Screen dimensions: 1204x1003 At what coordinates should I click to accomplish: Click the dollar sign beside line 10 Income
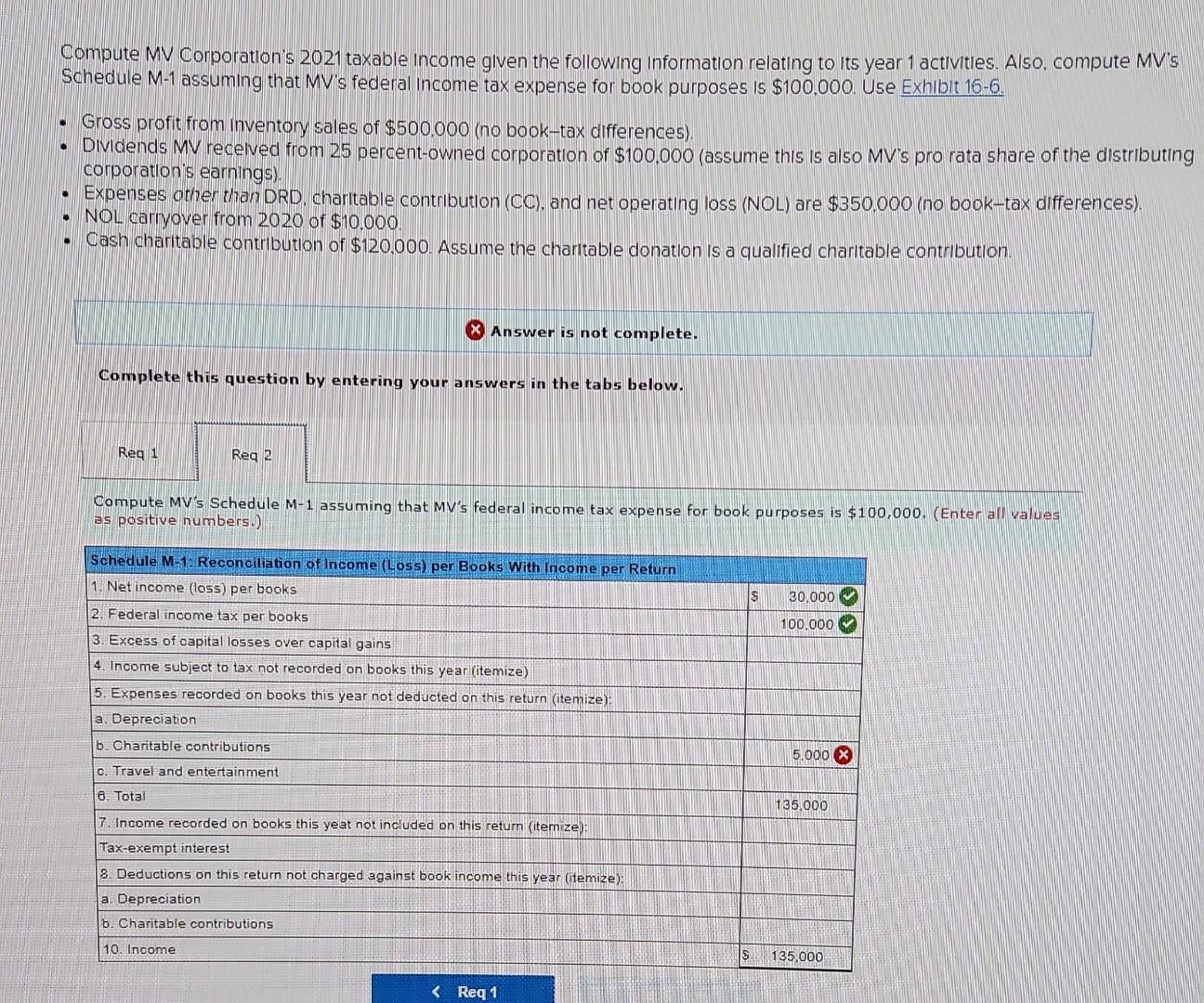pyautogui.click(x=744, y=954)
